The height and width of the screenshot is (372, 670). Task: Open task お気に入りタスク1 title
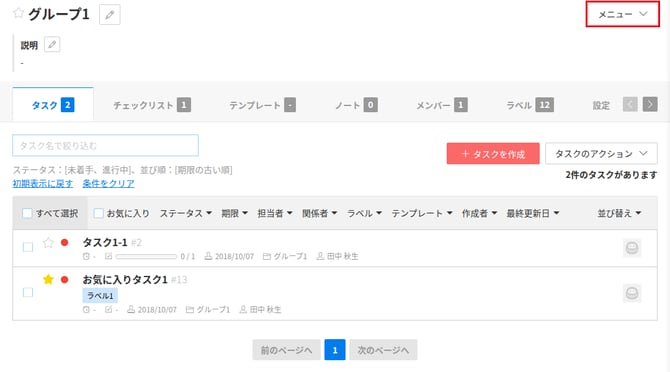point(125,280)
